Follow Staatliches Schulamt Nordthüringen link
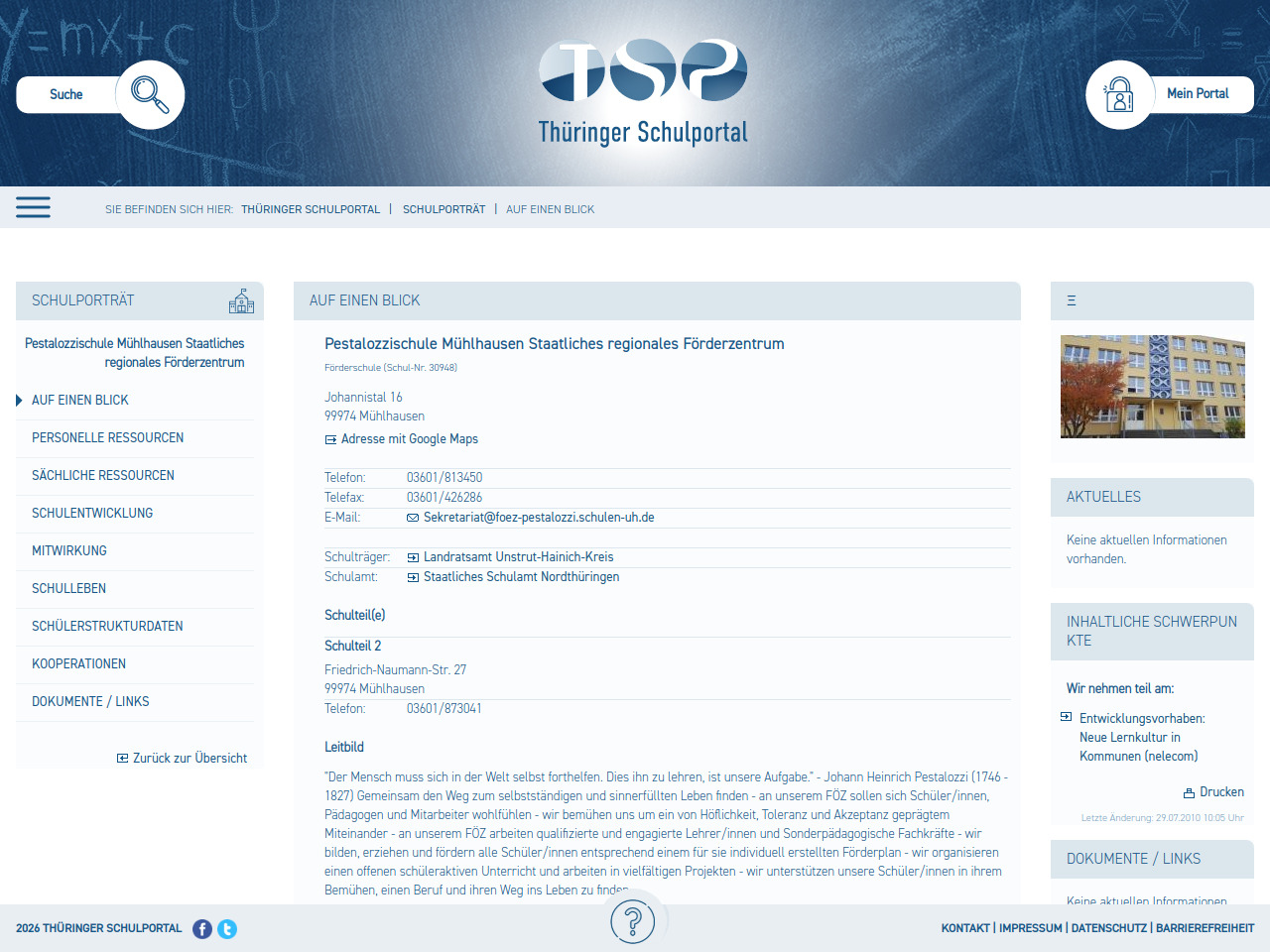The image size is (1270, 952). [521, 577]
